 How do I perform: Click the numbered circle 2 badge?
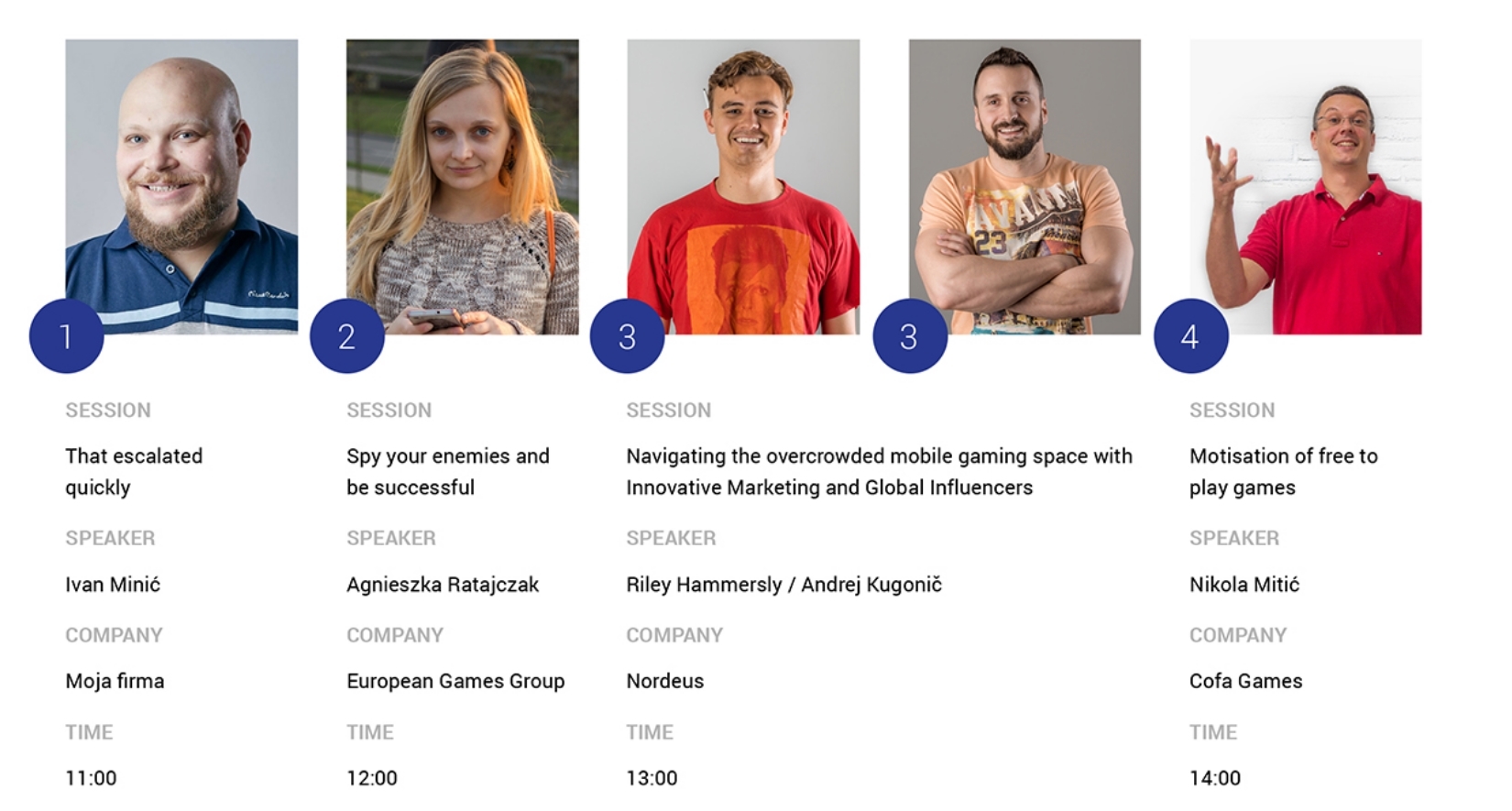pyautogui.click(x=347, y=336)
